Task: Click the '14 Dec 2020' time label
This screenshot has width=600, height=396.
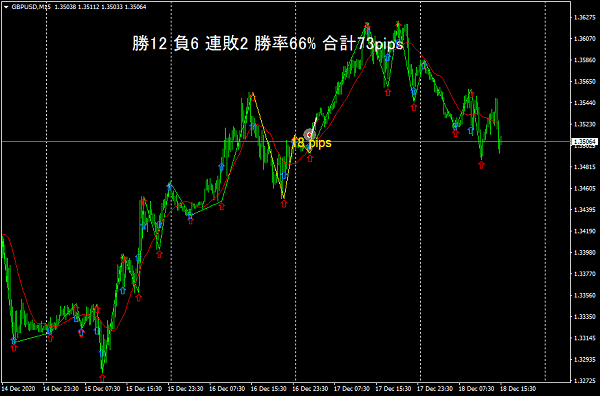Action: 18,389
